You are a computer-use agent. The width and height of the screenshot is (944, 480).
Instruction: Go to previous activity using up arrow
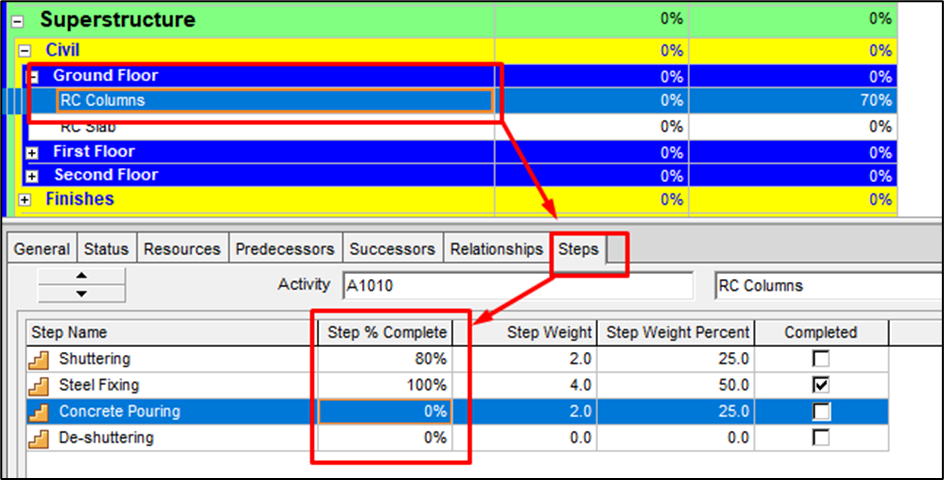click(x=81, y=276)
